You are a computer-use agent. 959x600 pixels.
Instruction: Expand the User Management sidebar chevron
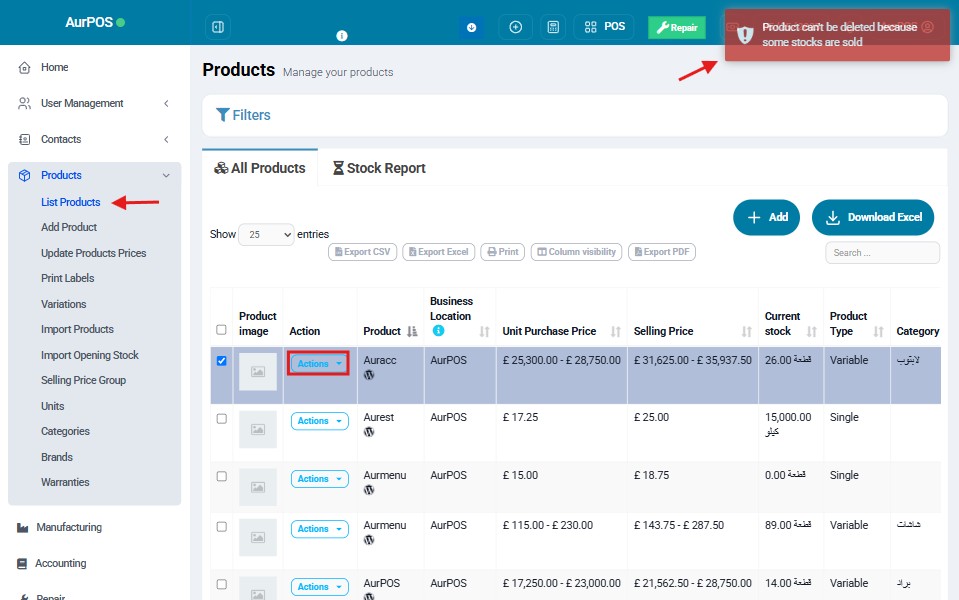166,103
